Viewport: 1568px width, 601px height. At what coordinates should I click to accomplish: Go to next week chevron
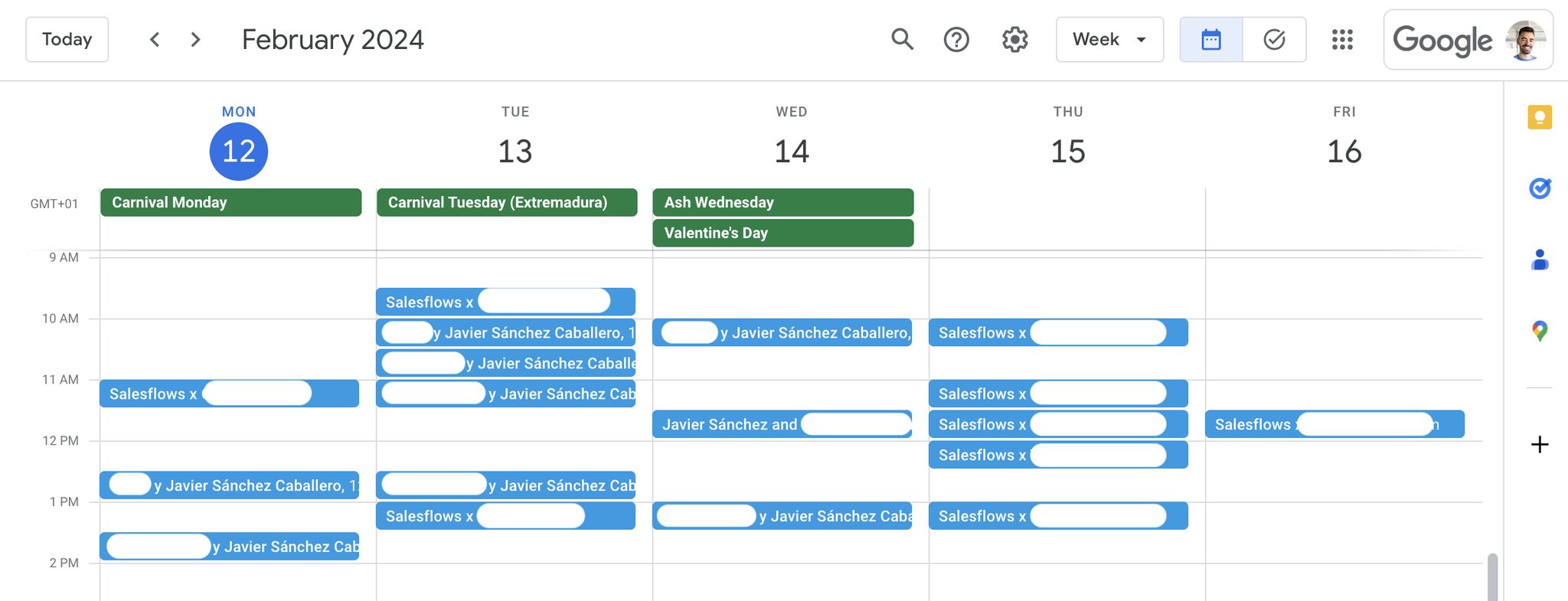(195, 39)
